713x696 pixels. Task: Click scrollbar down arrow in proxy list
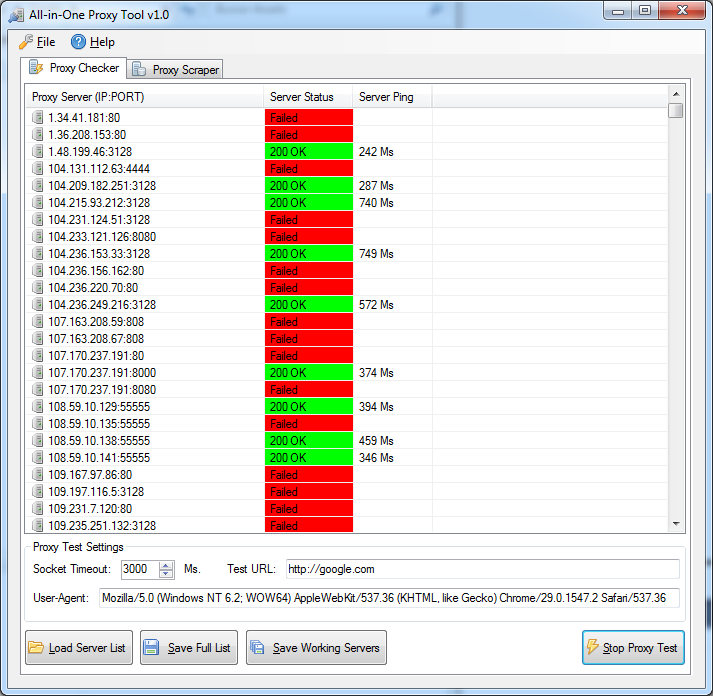coord(676,524)
